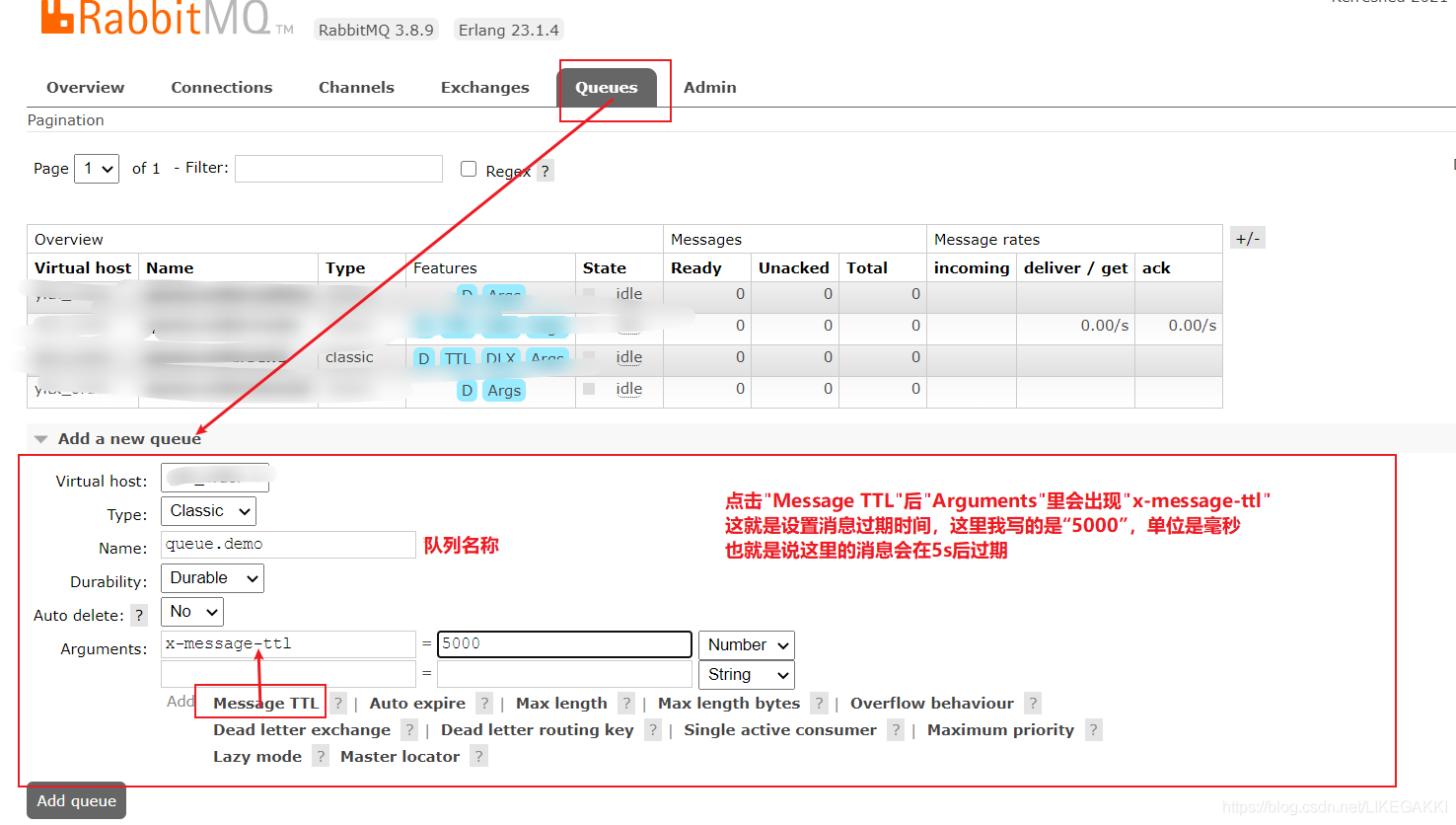Sort queues by the Total column header
The height and width of the screenshot is (825, 1456).
867,267
